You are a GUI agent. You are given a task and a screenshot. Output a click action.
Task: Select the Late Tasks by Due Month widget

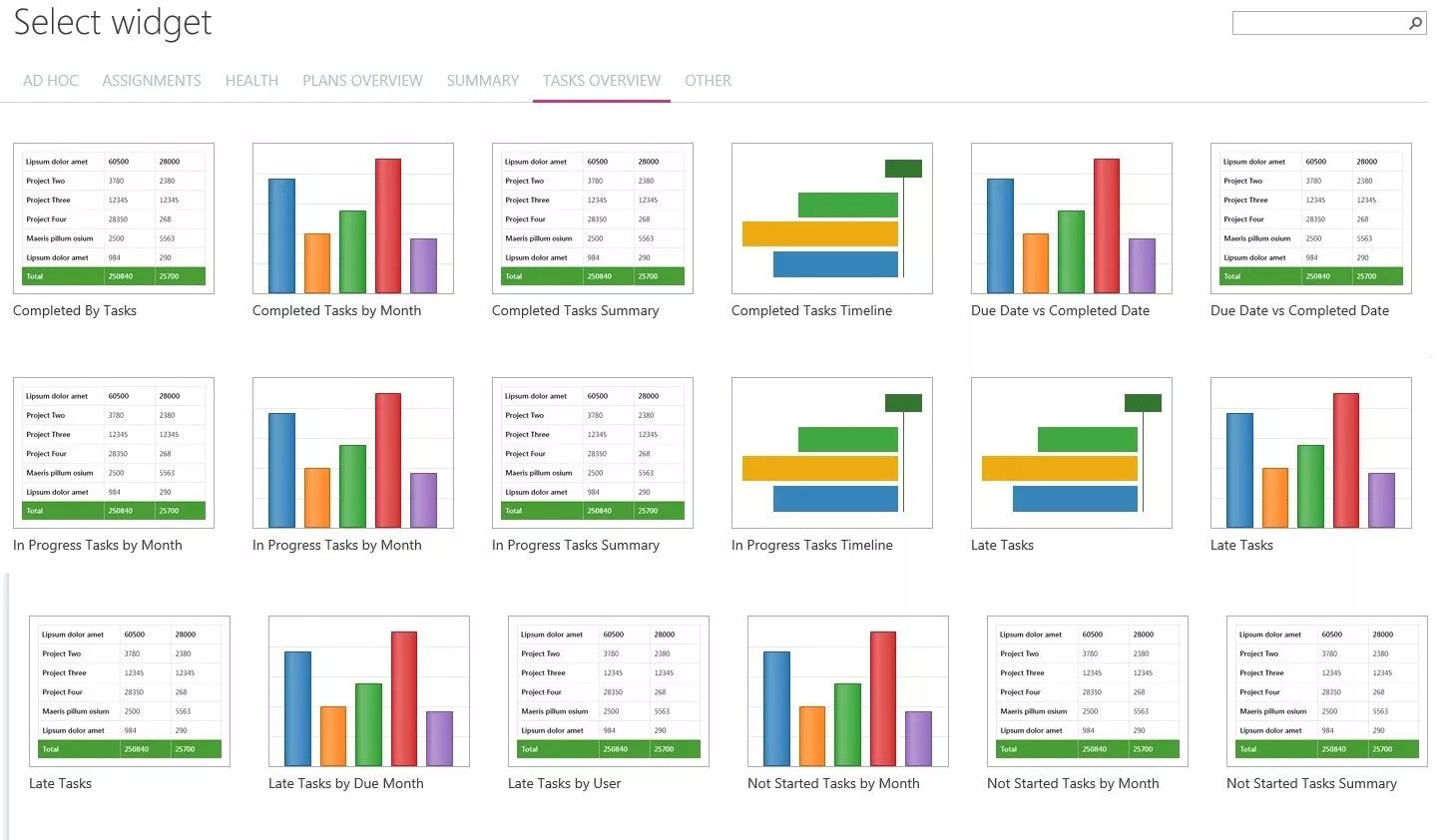(368, 691)
